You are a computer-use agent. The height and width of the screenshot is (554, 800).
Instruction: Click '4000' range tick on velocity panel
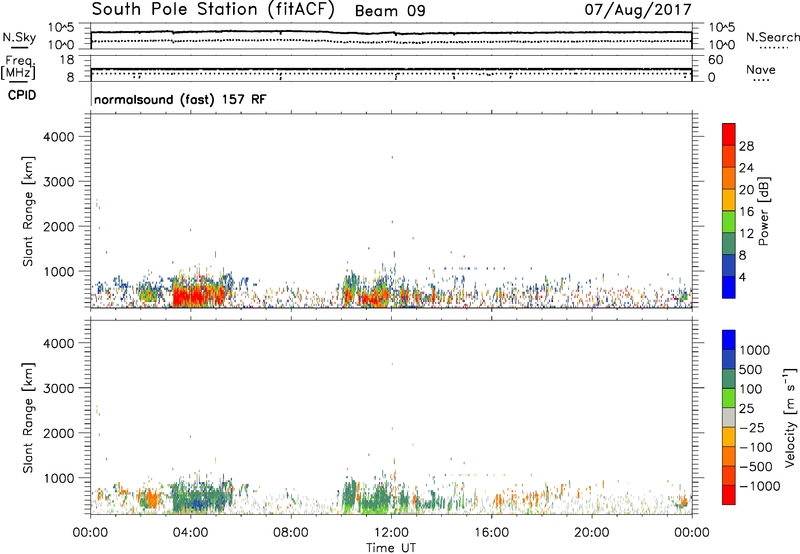58,343
